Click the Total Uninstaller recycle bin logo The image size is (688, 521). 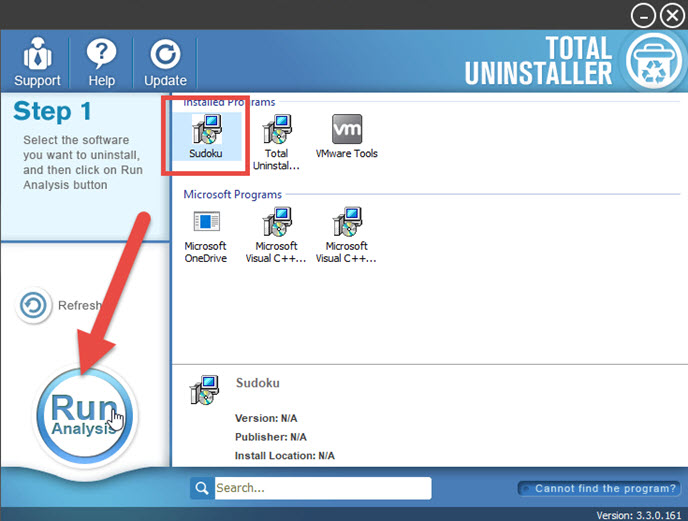(655, 61)
